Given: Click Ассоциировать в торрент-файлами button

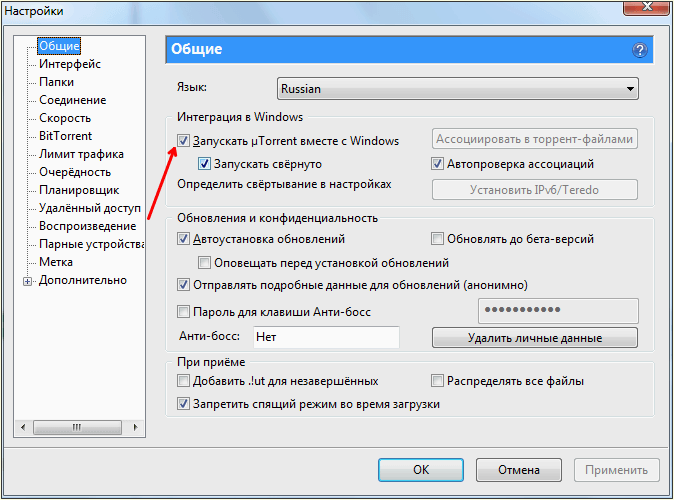Looking at the screenshot, I should [535, 139].
